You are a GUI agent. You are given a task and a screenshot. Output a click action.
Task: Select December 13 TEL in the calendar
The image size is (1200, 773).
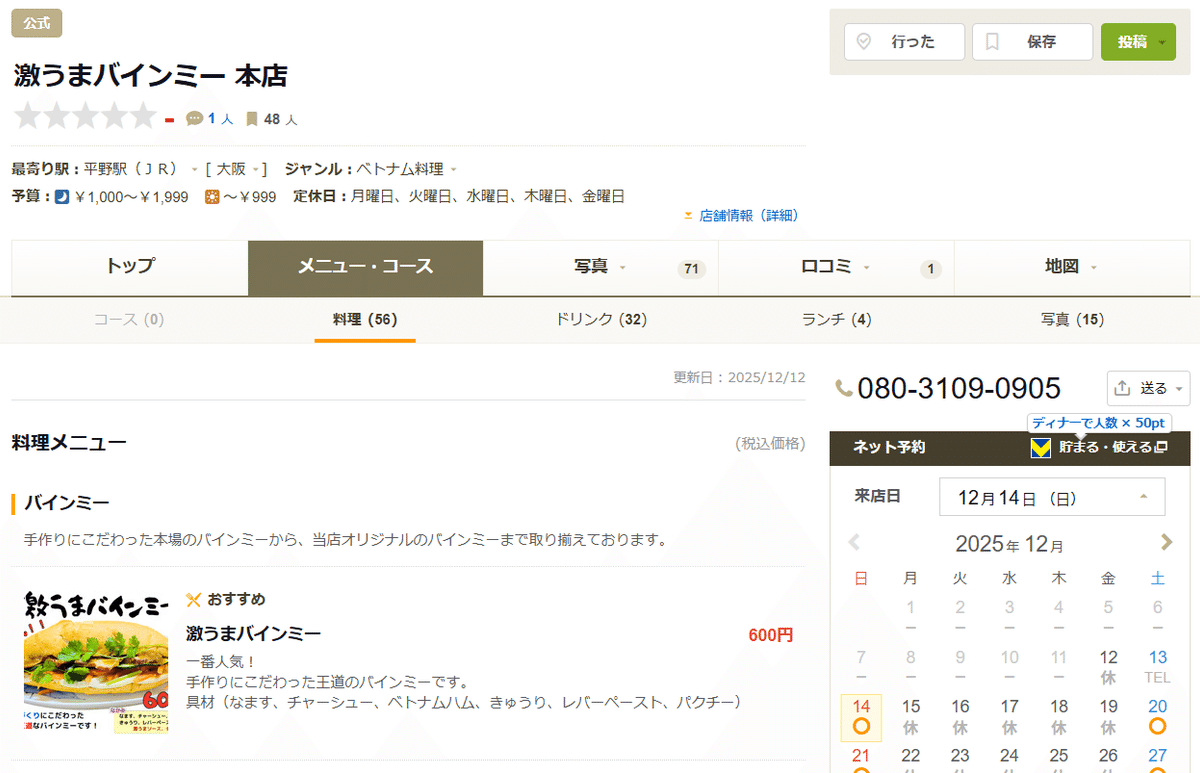tap(1158, 666)
